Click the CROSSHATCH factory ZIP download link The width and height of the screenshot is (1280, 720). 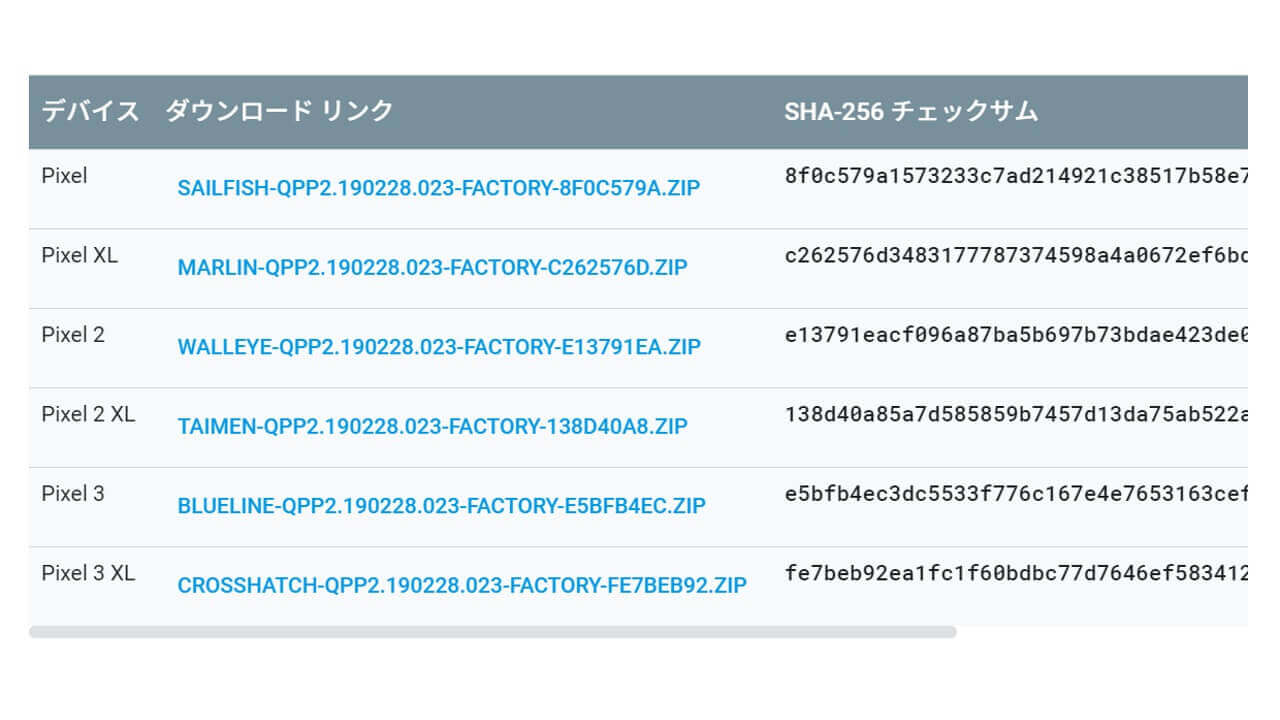click(x=462, y=586)
